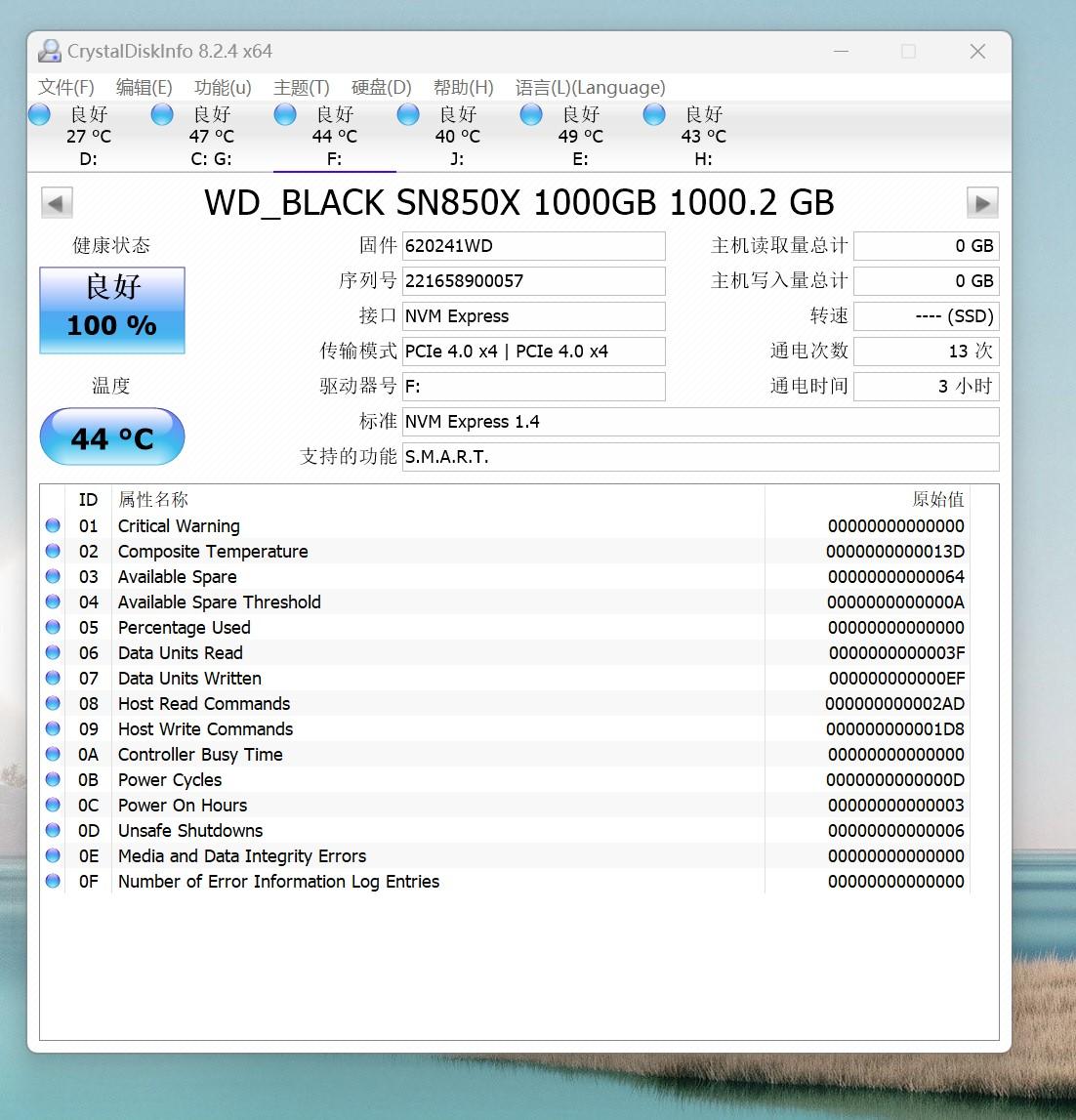Click the blue status orb for drive H:
The height and width of the screenshot is (1120, 1076).
[654, 114]
